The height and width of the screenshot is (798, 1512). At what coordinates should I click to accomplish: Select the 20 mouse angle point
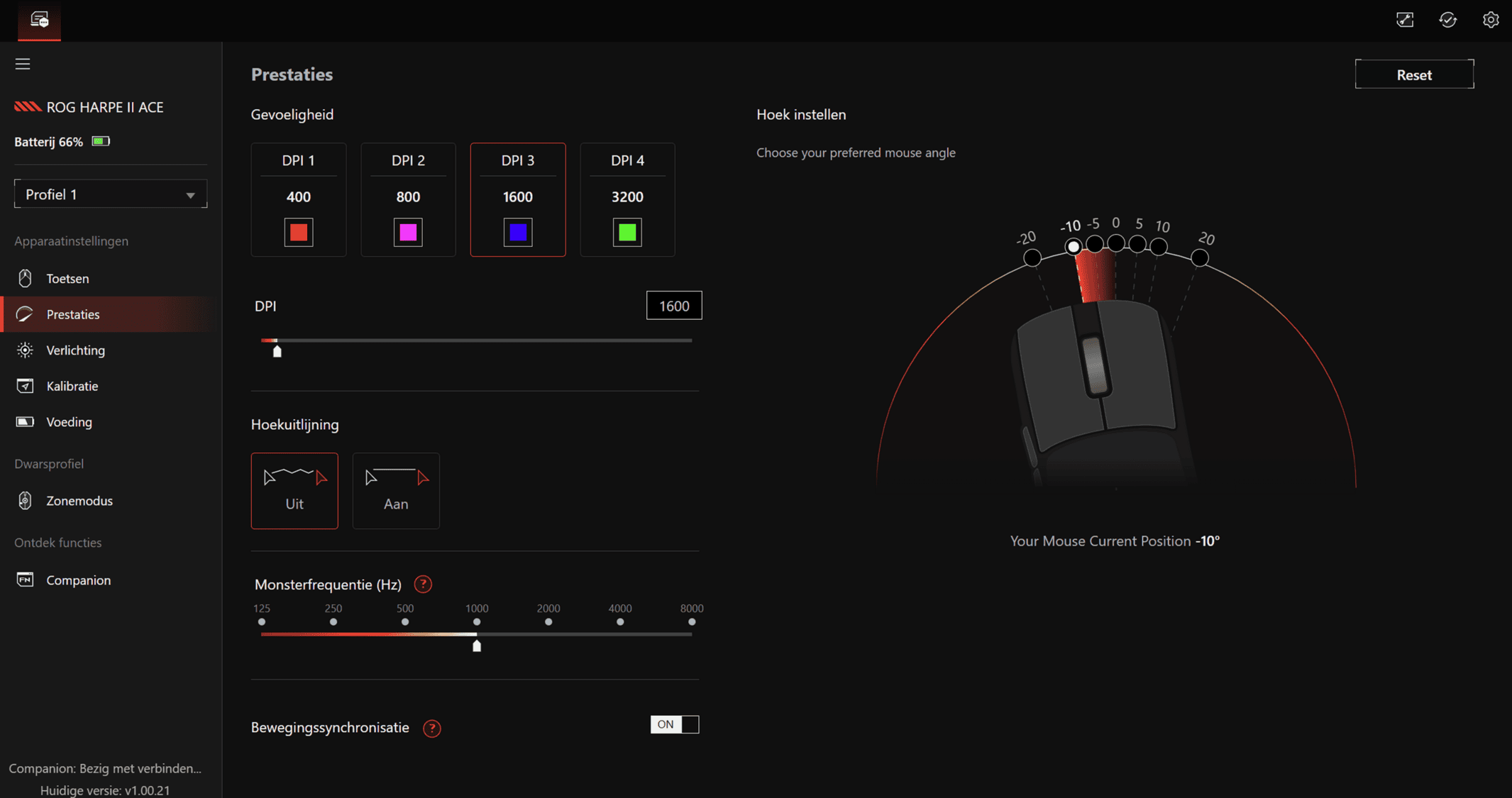(x=1200, y=257)
